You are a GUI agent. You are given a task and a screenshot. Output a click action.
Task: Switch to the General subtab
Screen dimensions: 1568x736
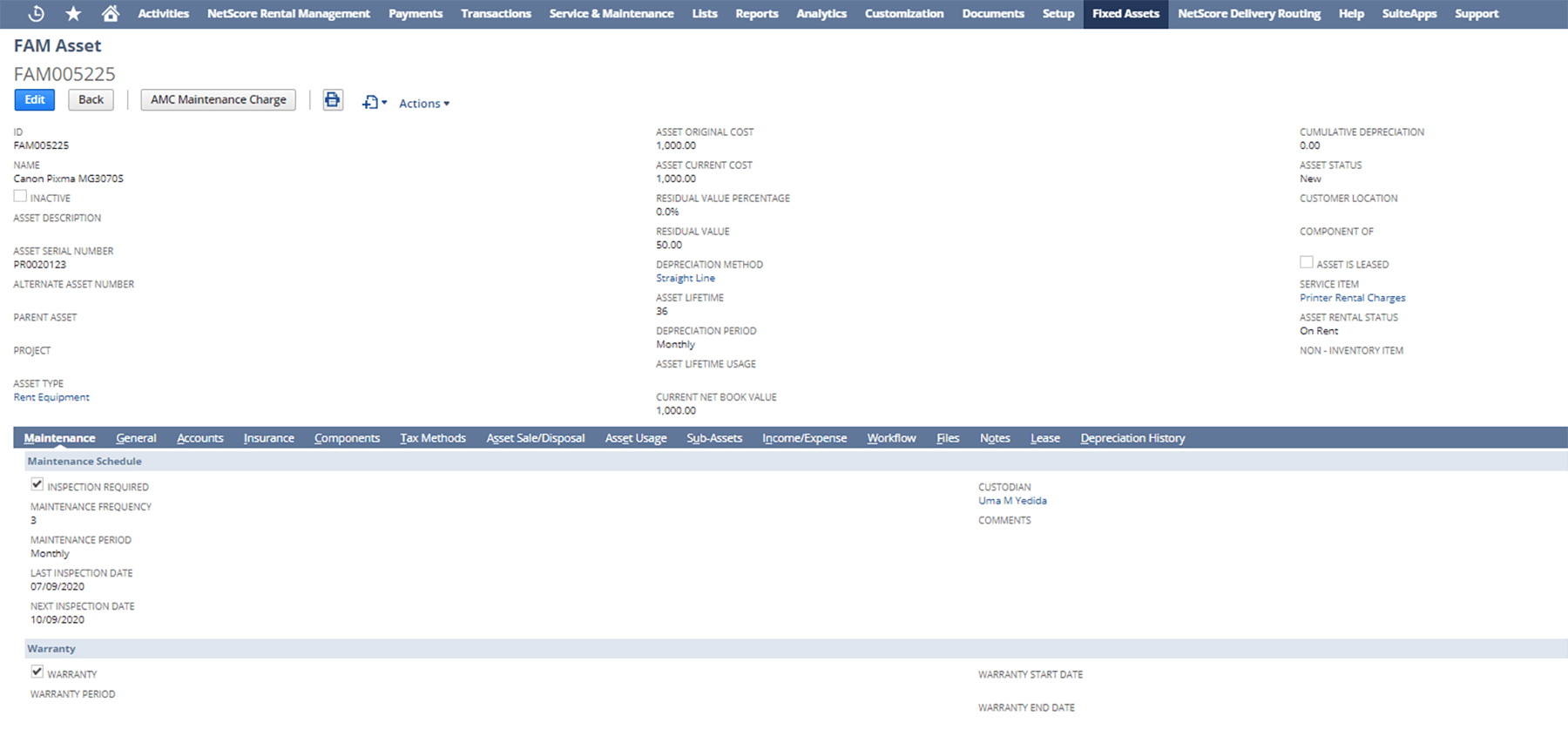click(136, 438)
